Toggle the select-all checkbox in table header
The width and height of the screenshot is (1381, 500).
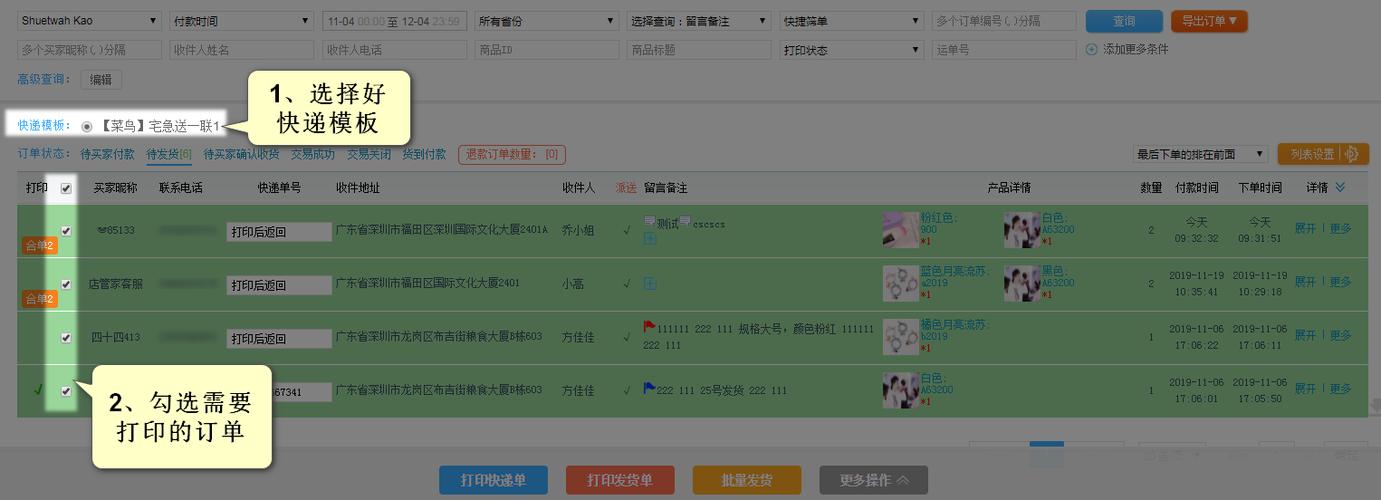coord(66,188)
